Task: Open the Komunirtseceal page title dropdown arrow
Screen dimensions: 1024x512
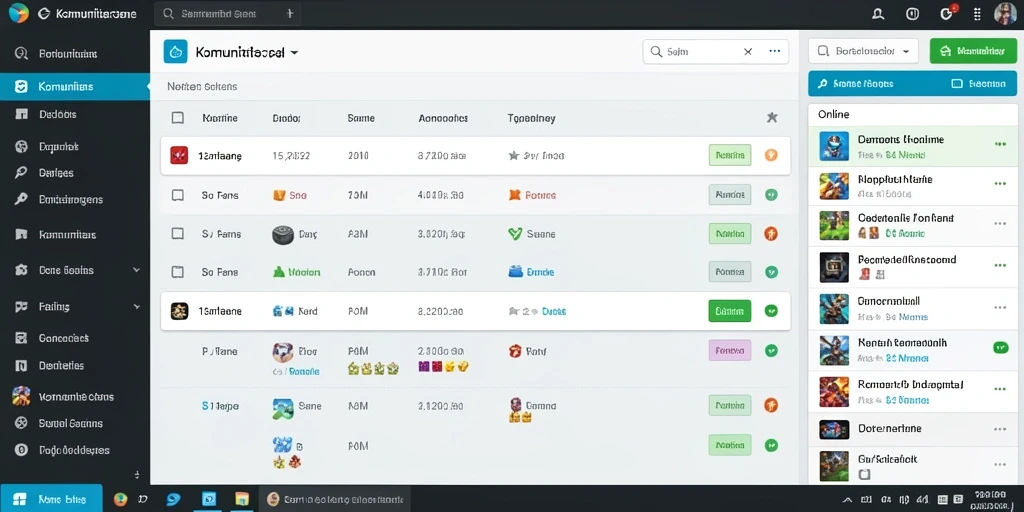Action: [x=295, y=53]
